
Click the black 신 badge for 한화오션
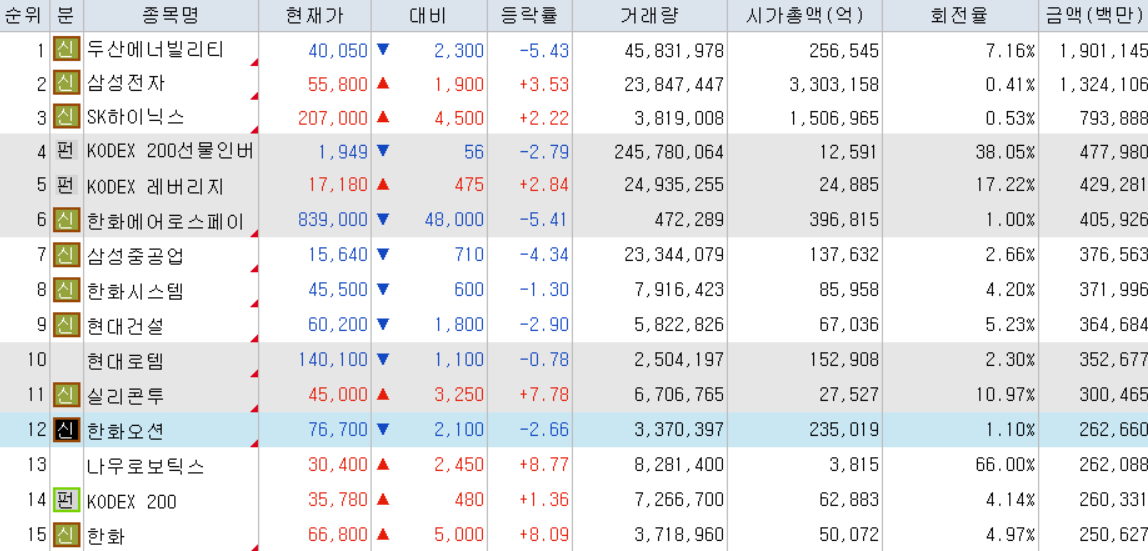[66, 430]
